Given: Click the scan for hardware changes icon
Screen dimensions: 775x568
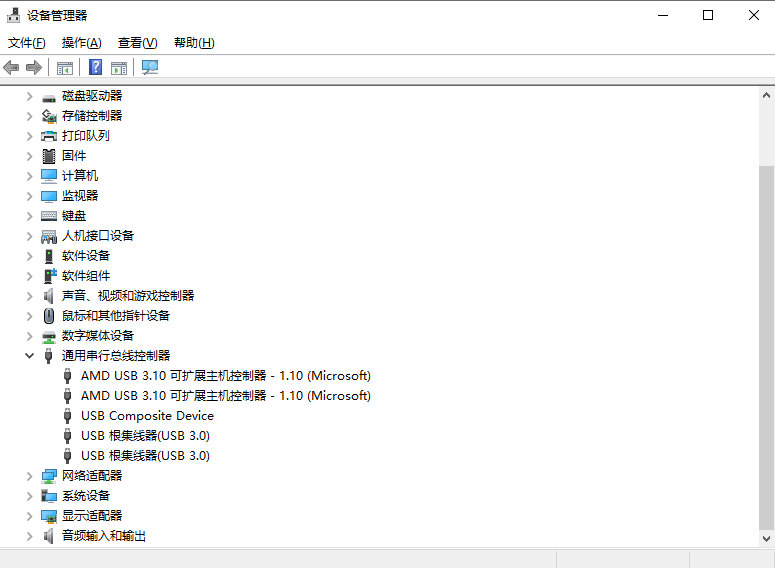Looking at the screenshot, I should click(x=150, y=67).
